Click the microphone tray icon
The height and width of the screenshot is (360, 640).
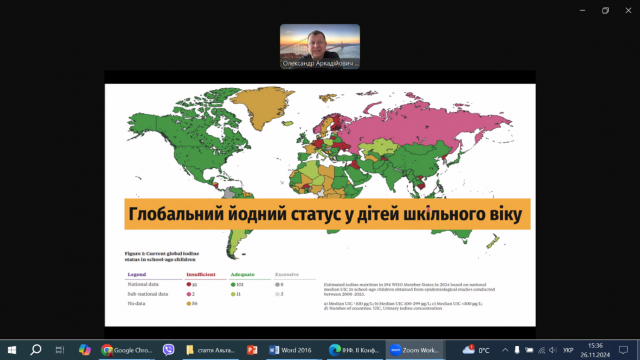(517, 350)
